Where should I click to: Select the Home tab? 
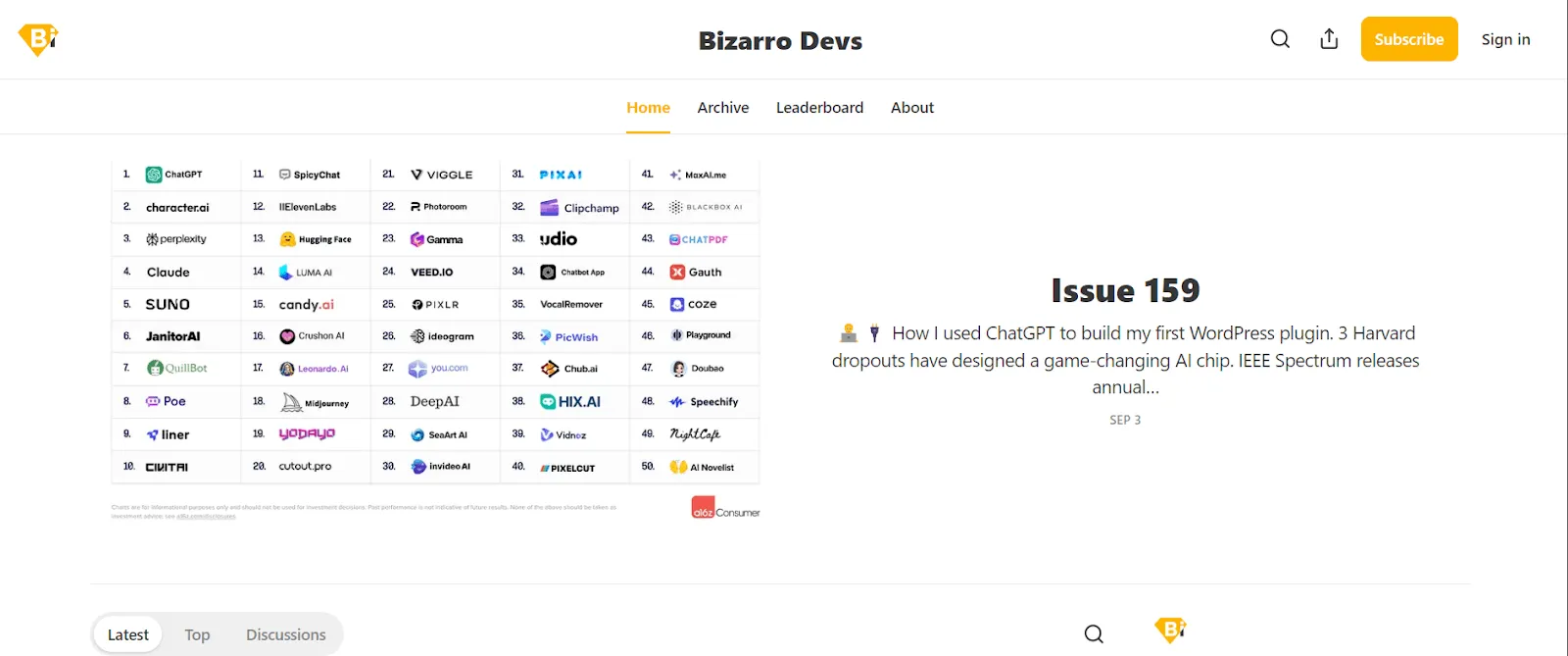click(x=648, y=108)
